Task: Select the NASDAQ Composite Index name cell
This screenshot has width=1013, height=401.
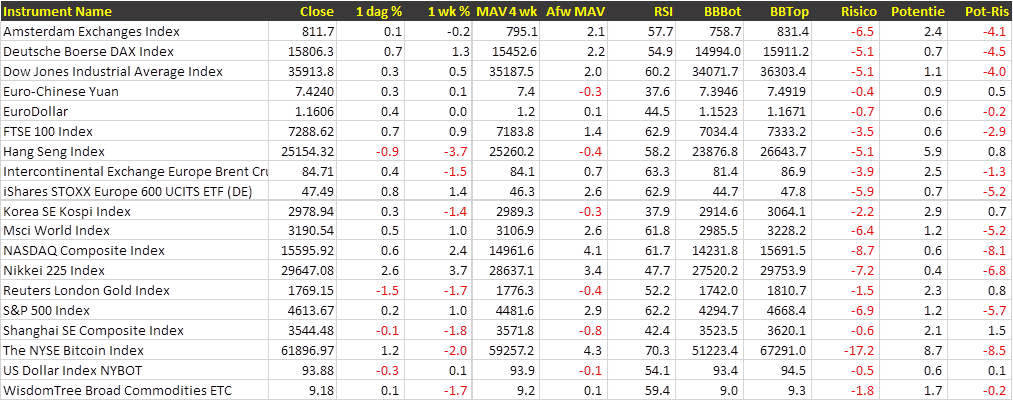Action: pyautogui.click(x=84, y=251)
